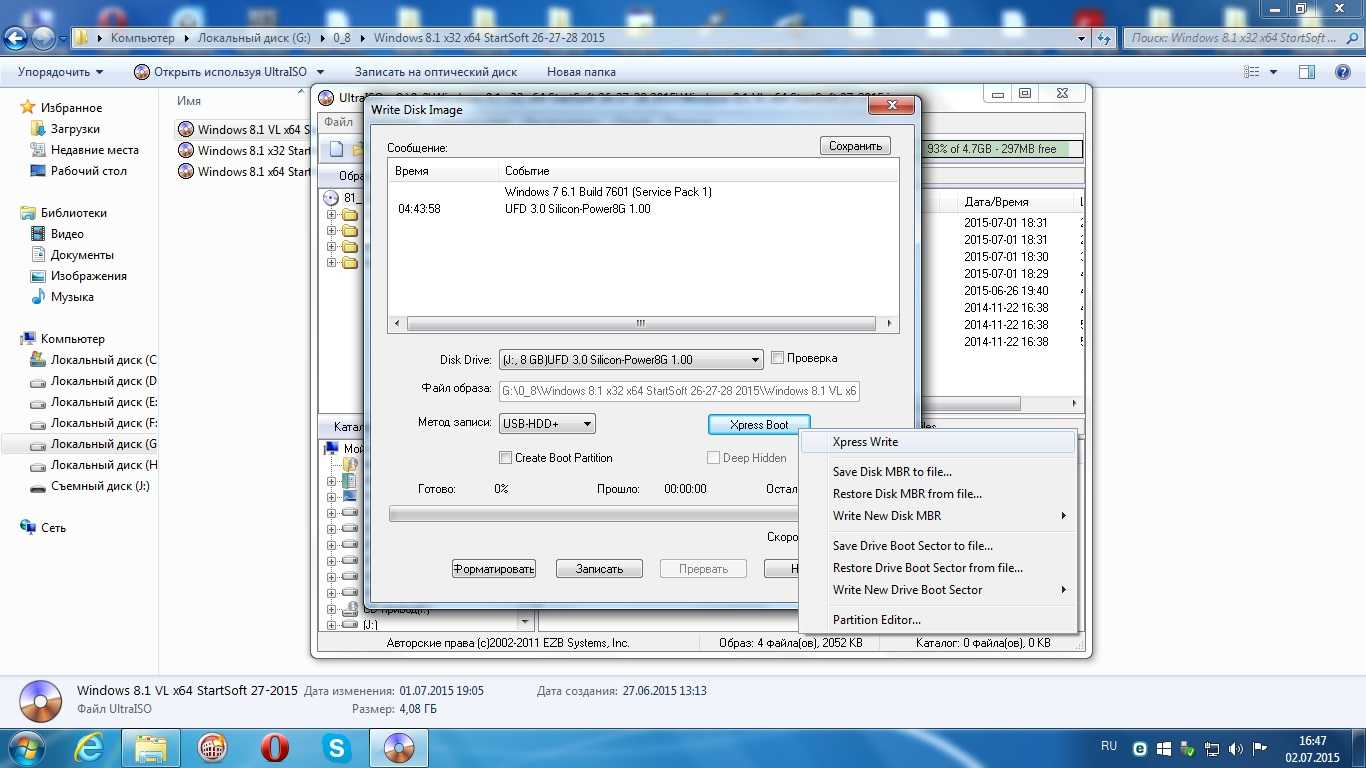Screen dimensions: 1366x768
Task: Click Записать на оптический диск in Explorer
Action: [436, 72]
